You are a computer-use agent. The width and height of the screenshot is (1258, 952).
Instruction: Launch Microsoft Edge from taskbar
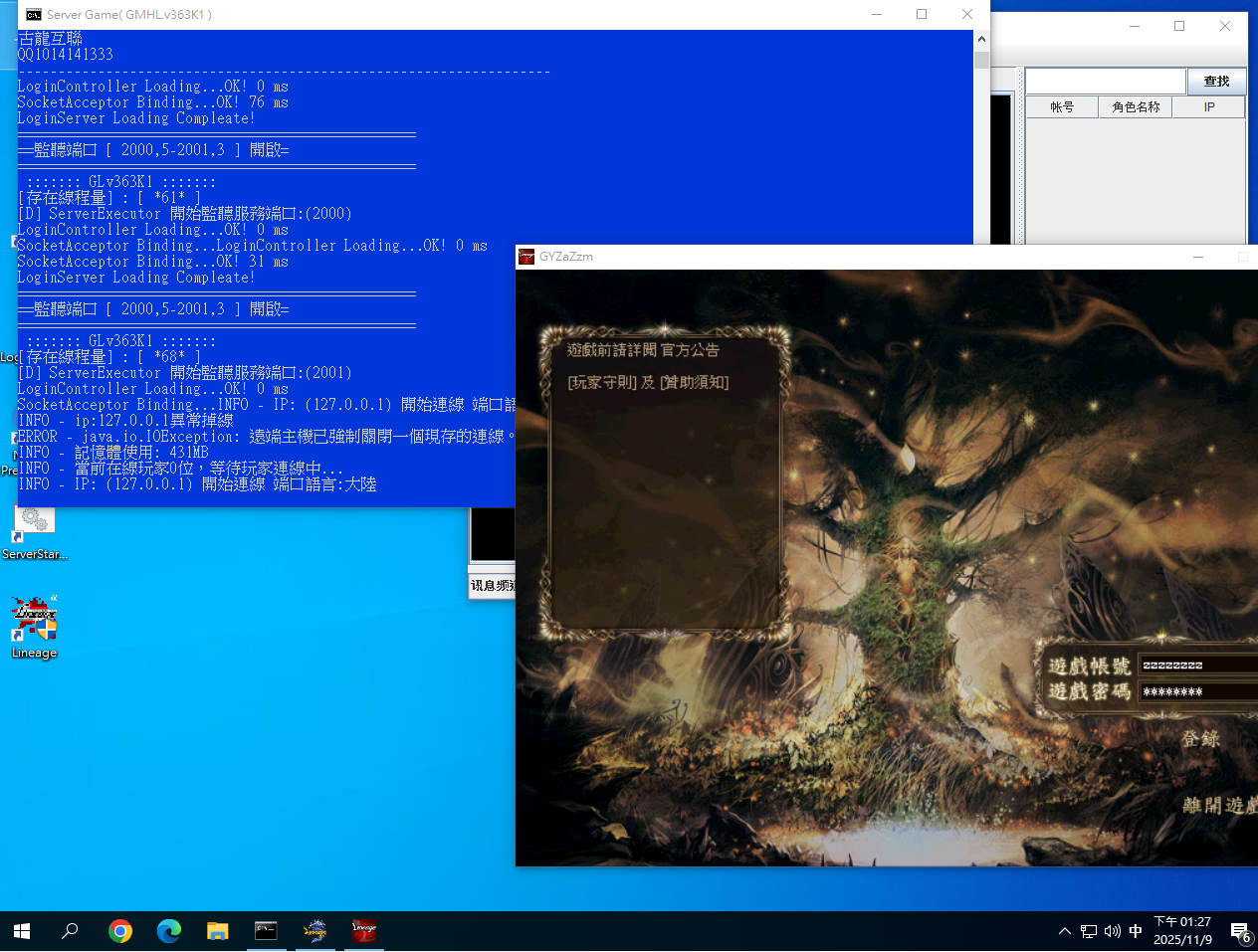coord(169,931)
